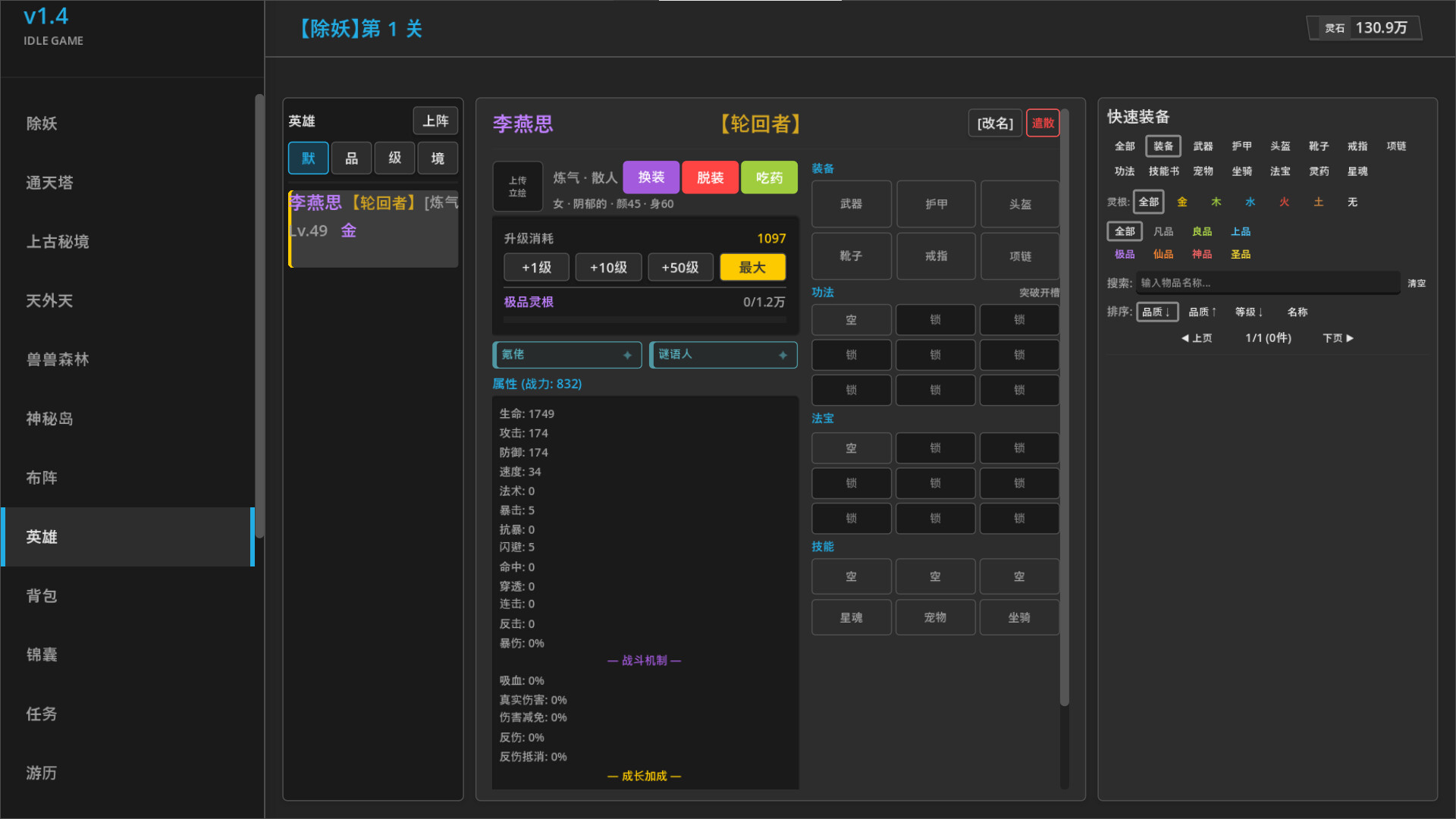The width and height of the screenshot is (1456, 819).
Task: Click sparkle icon on 氪佬 trait tag
Action: [627, 355]
